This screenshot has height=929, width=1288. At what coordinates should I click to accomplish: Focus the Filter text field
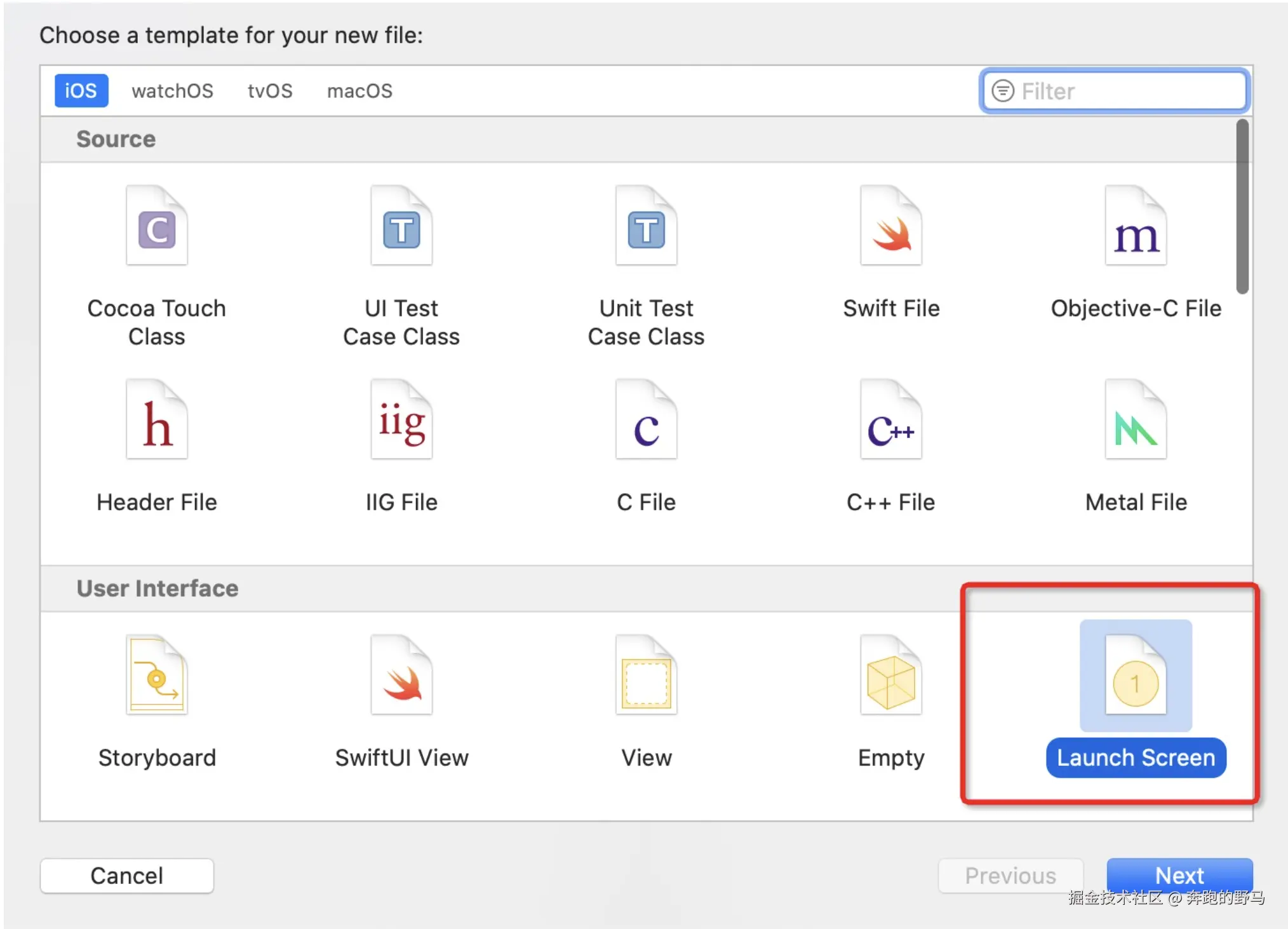point(1115,91)
